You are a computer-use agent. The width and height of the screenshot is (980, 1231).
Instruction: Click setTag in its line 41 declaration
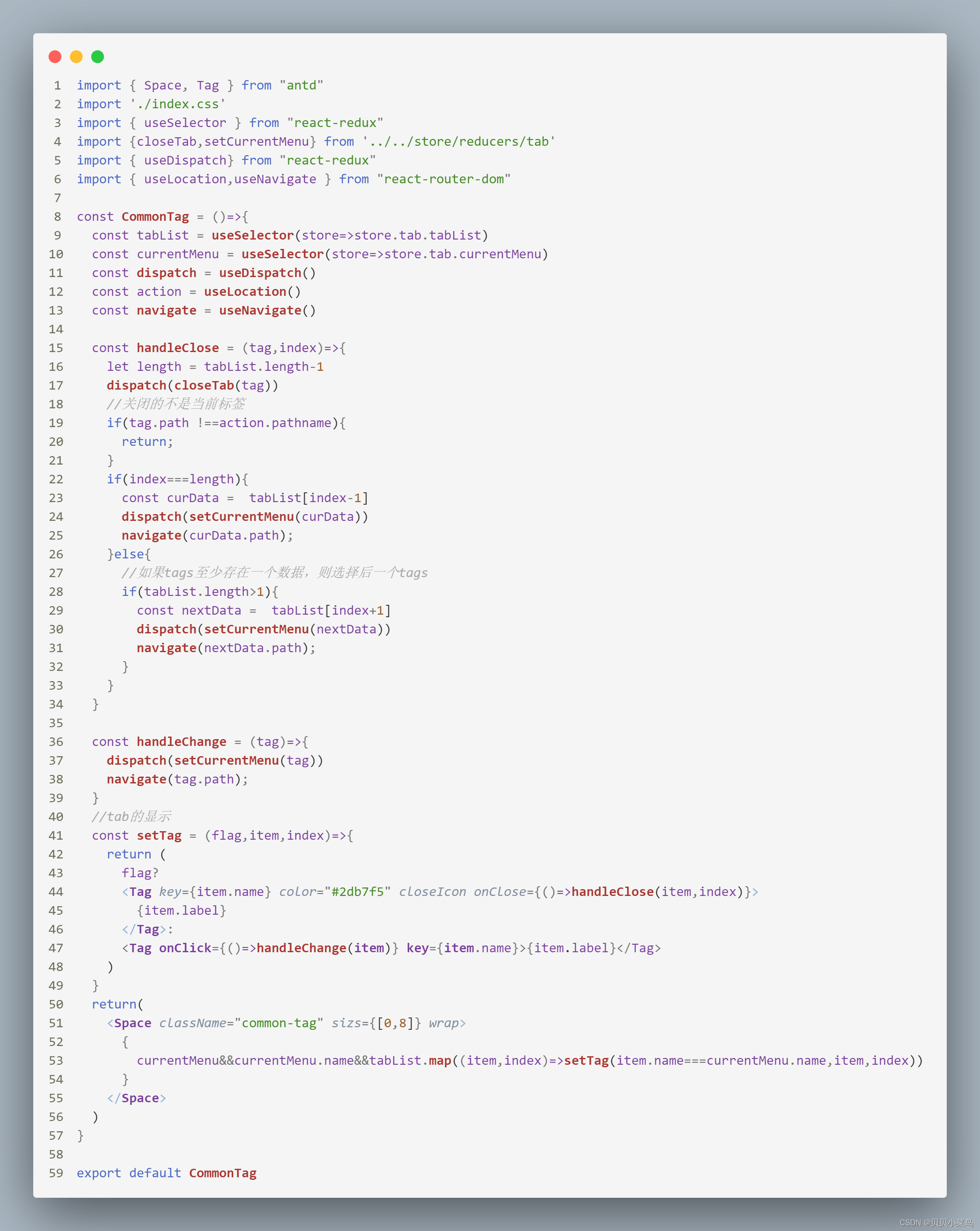tap(159, 835)
